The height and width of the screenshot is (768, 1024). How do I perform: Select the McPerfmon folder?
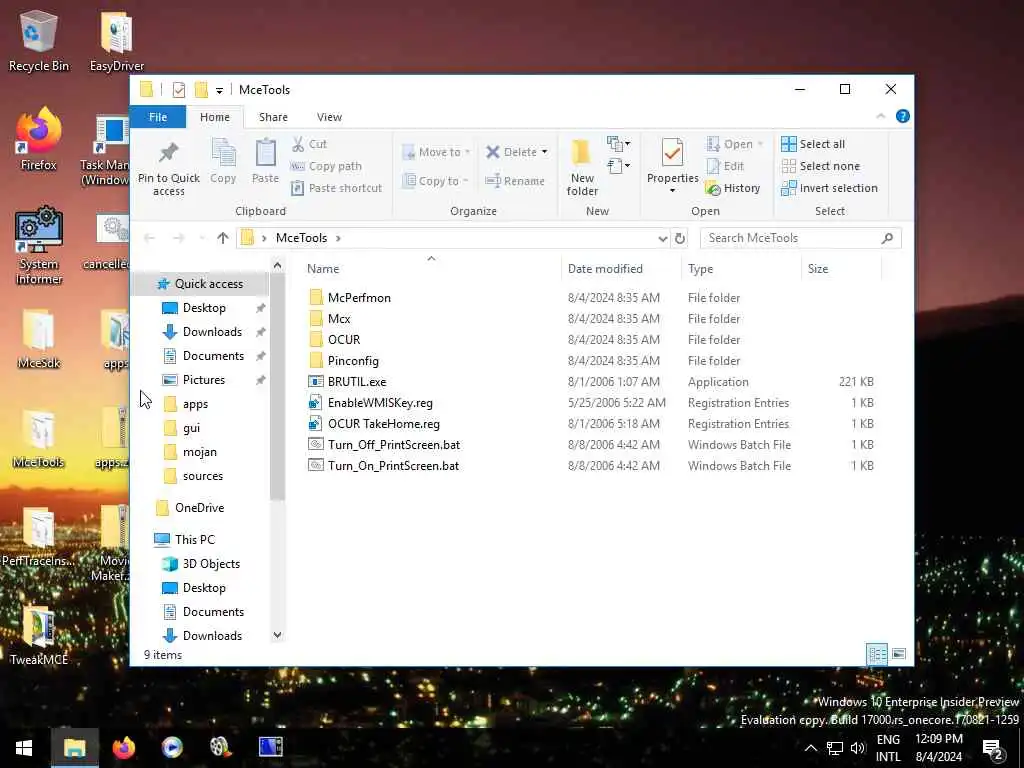pos(359,298)
